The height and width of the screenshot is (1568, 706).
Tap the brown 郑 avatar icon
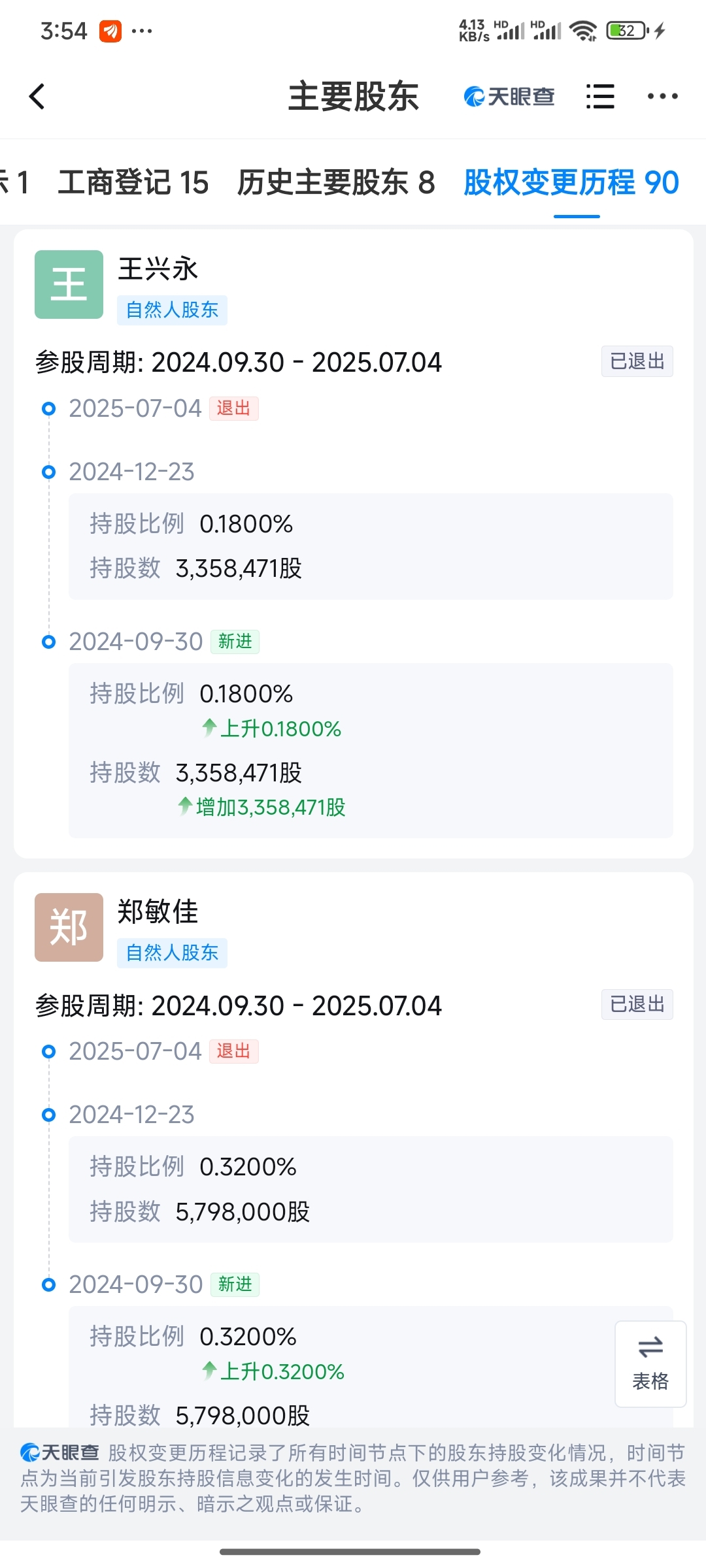click(69, 927)
